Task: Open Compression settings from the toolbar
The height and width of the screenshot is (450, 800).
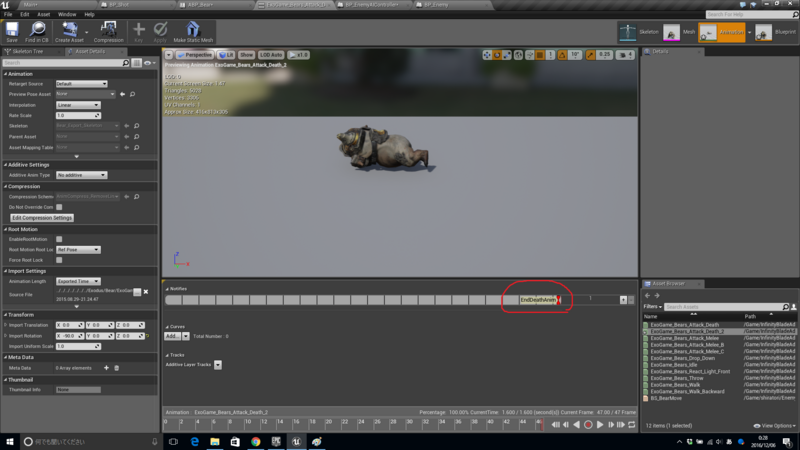Action: 108,32
